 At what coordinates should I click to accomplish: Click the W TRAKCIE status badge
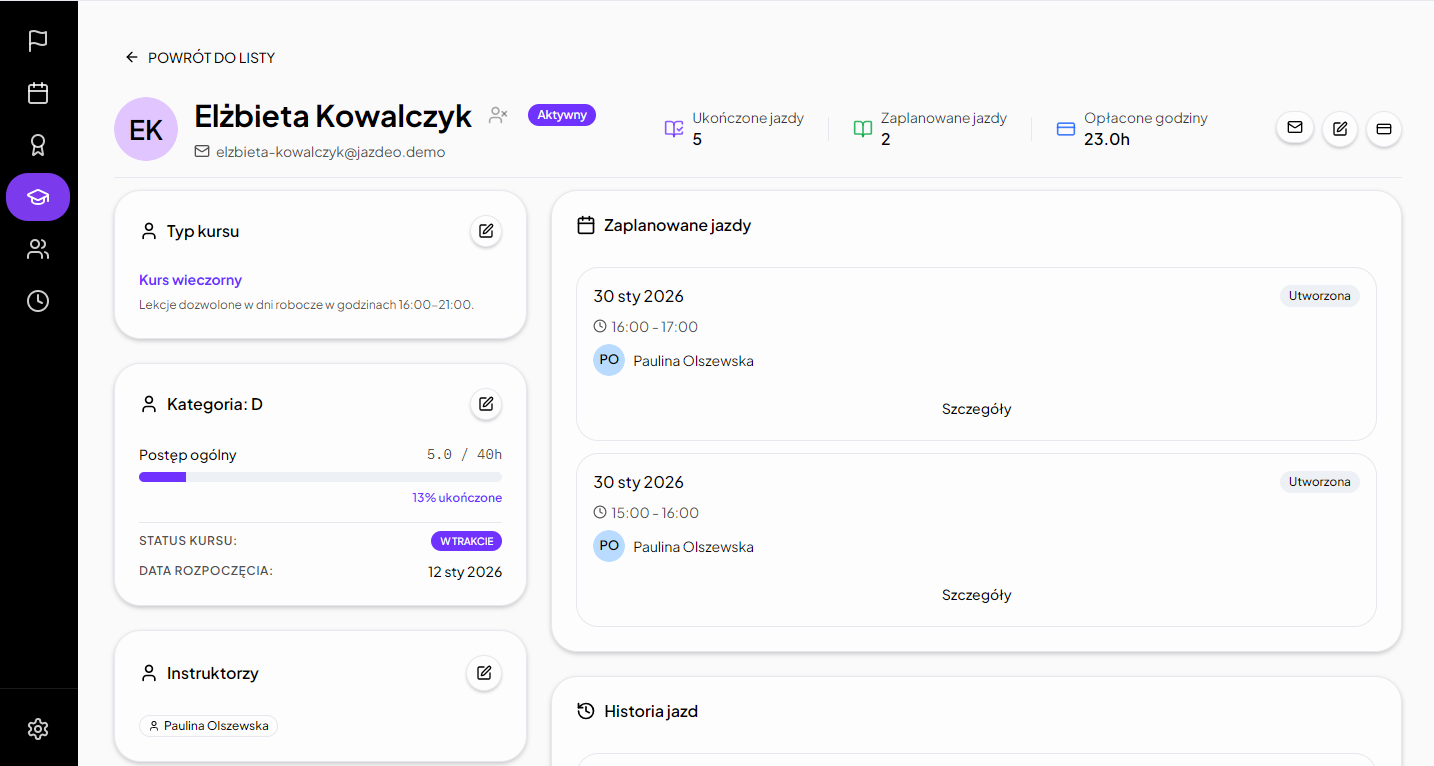pos(466,540)
